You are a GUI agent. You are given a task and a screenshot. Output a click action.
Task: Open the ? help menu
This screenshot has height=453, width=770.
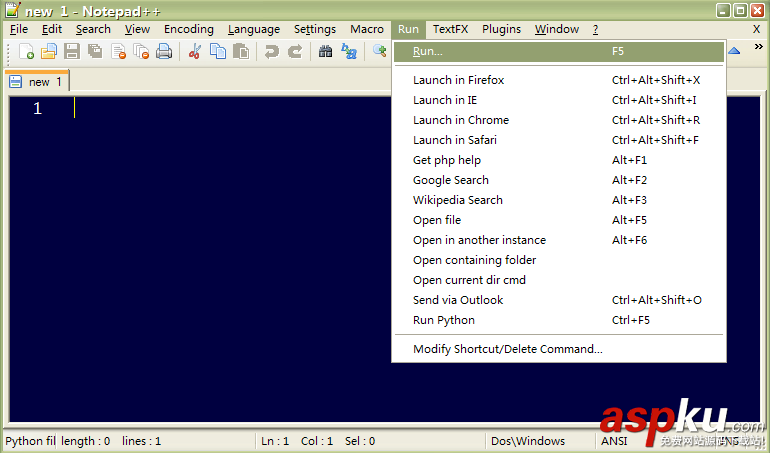click(x=595, y=29)
